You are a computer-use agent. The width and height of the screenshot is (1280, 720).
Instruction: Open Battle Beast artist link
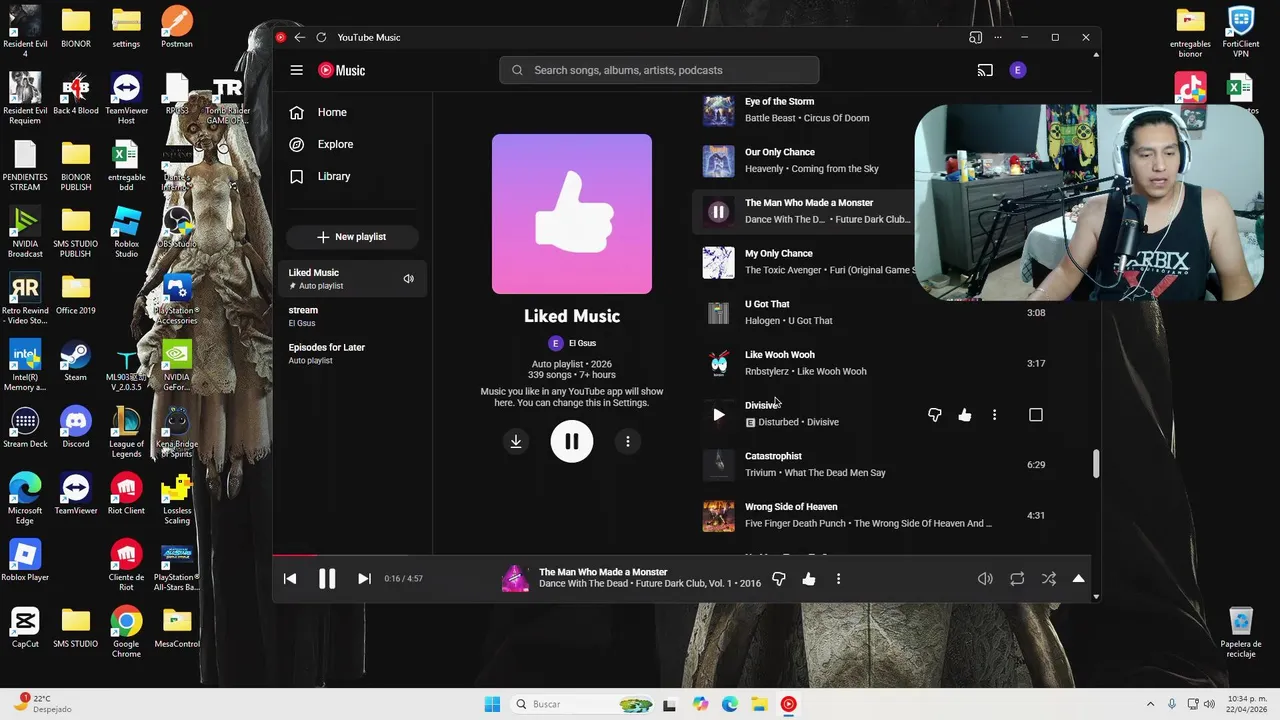pyautogui.click(x=773, y=118)
